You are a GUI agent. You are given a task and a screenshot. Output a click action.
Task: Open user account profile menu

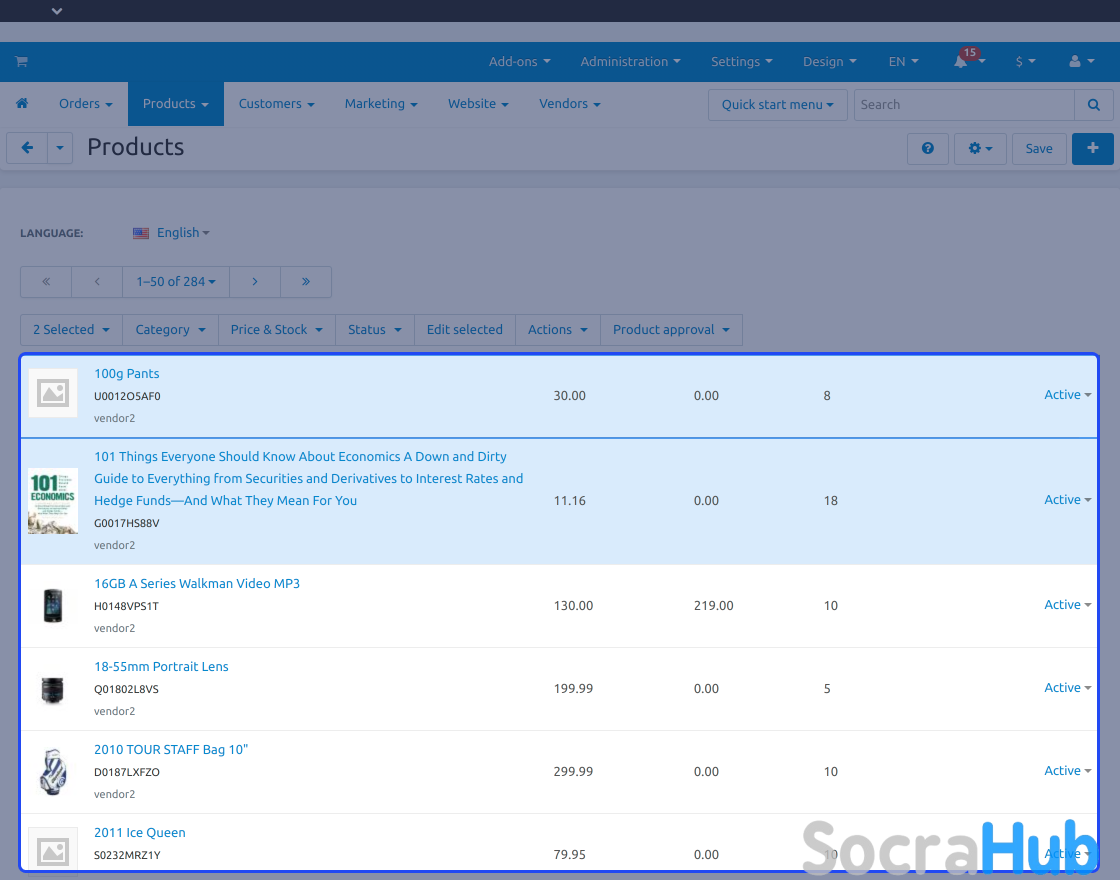1081,62
